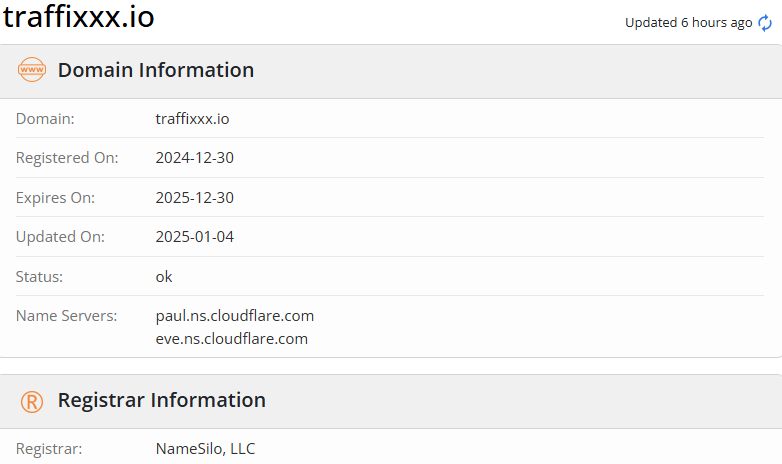Click the "Expires On:" field label
Screen dimensions: 782x464
click(55, 198)
